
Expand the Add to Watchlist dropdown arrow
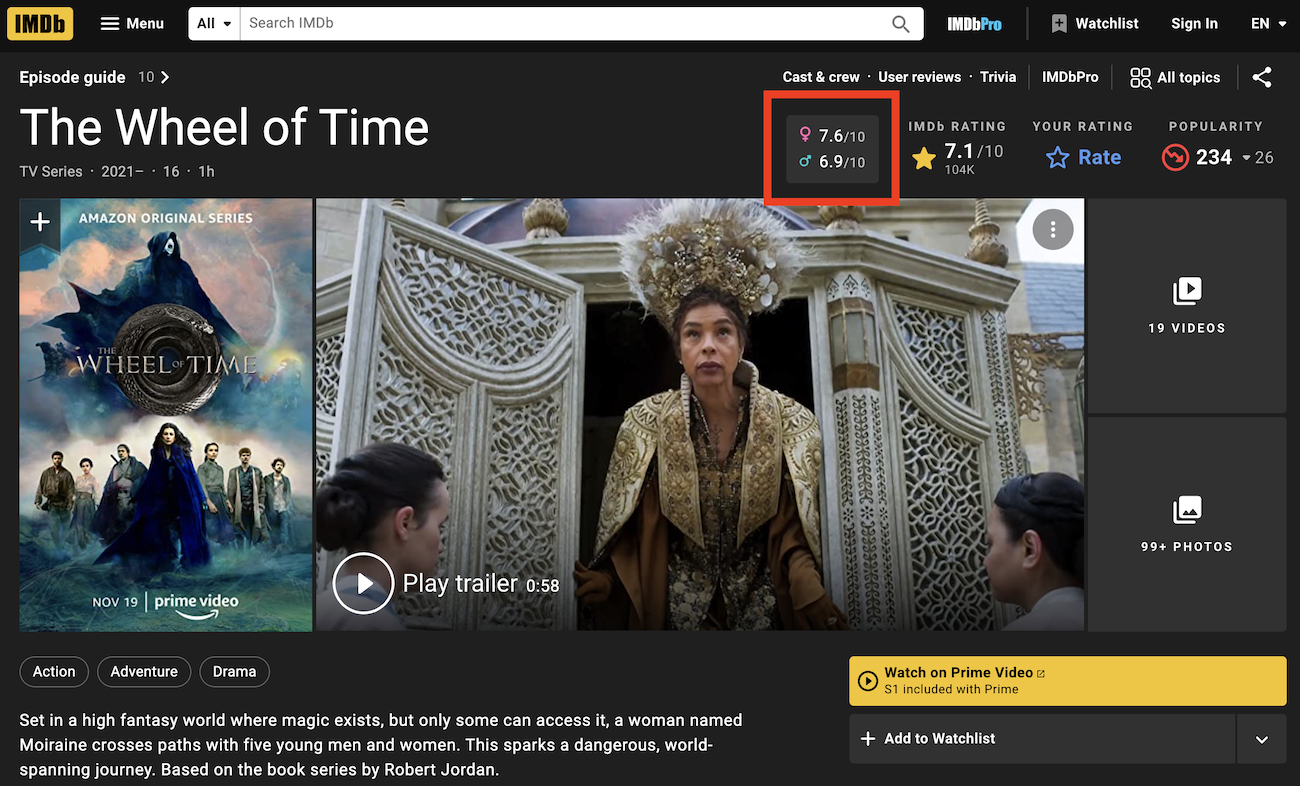click(x=1261, y=739)
